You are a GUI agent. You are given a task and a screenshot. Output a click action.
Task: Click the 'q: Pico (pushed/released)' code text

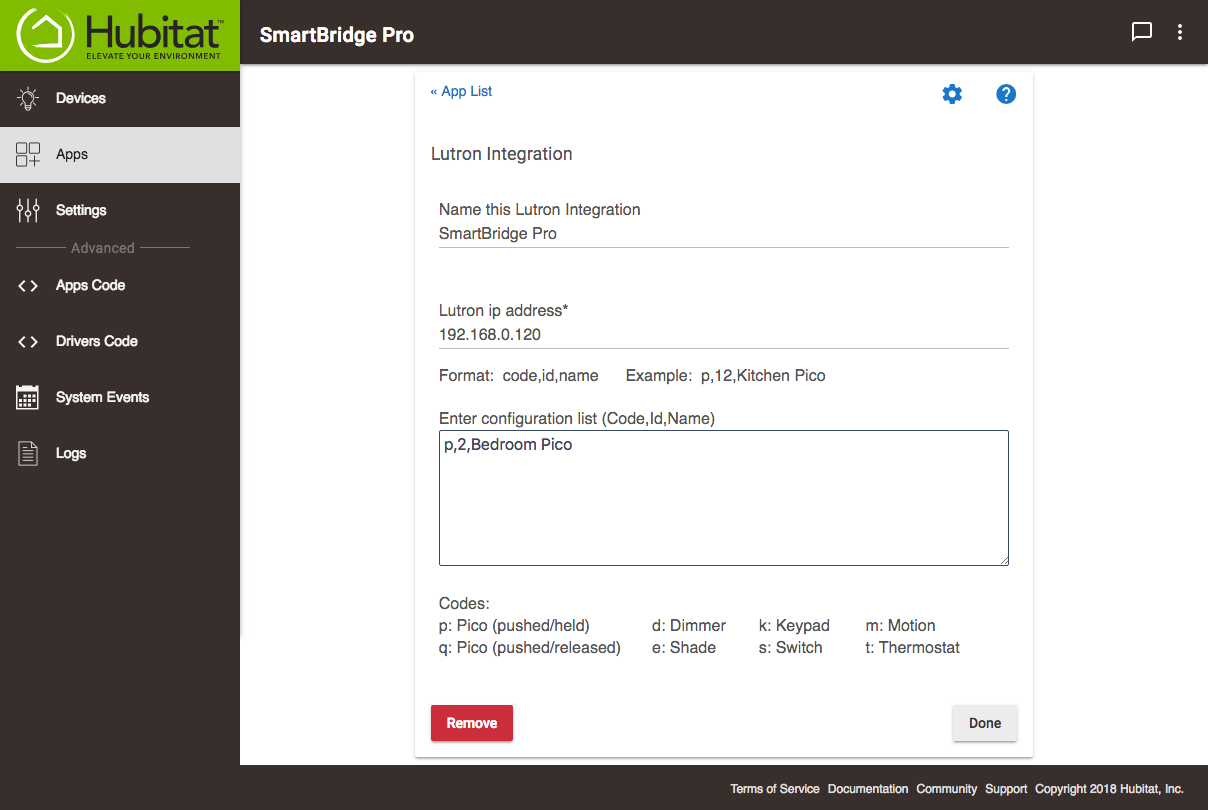(530, 648)
